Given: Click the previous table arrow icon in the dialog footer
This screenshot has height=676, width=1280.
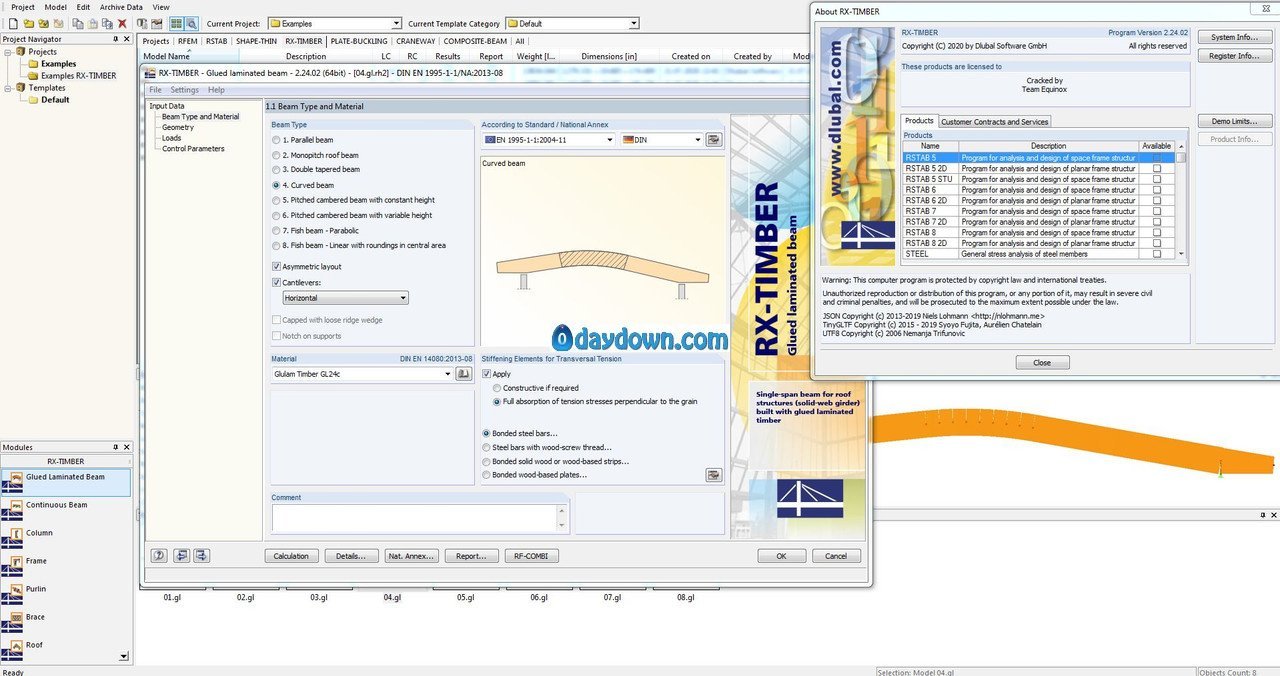Looking at the screenshot, I should [x=181, y=556].
